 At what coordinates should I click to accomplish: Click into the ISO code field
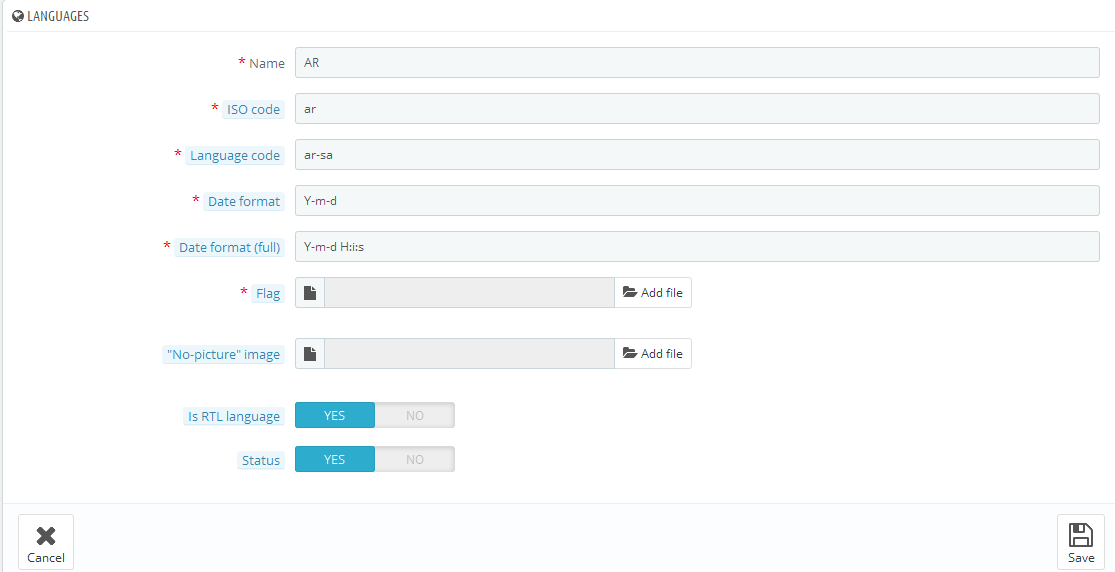(x=698, y=109)
